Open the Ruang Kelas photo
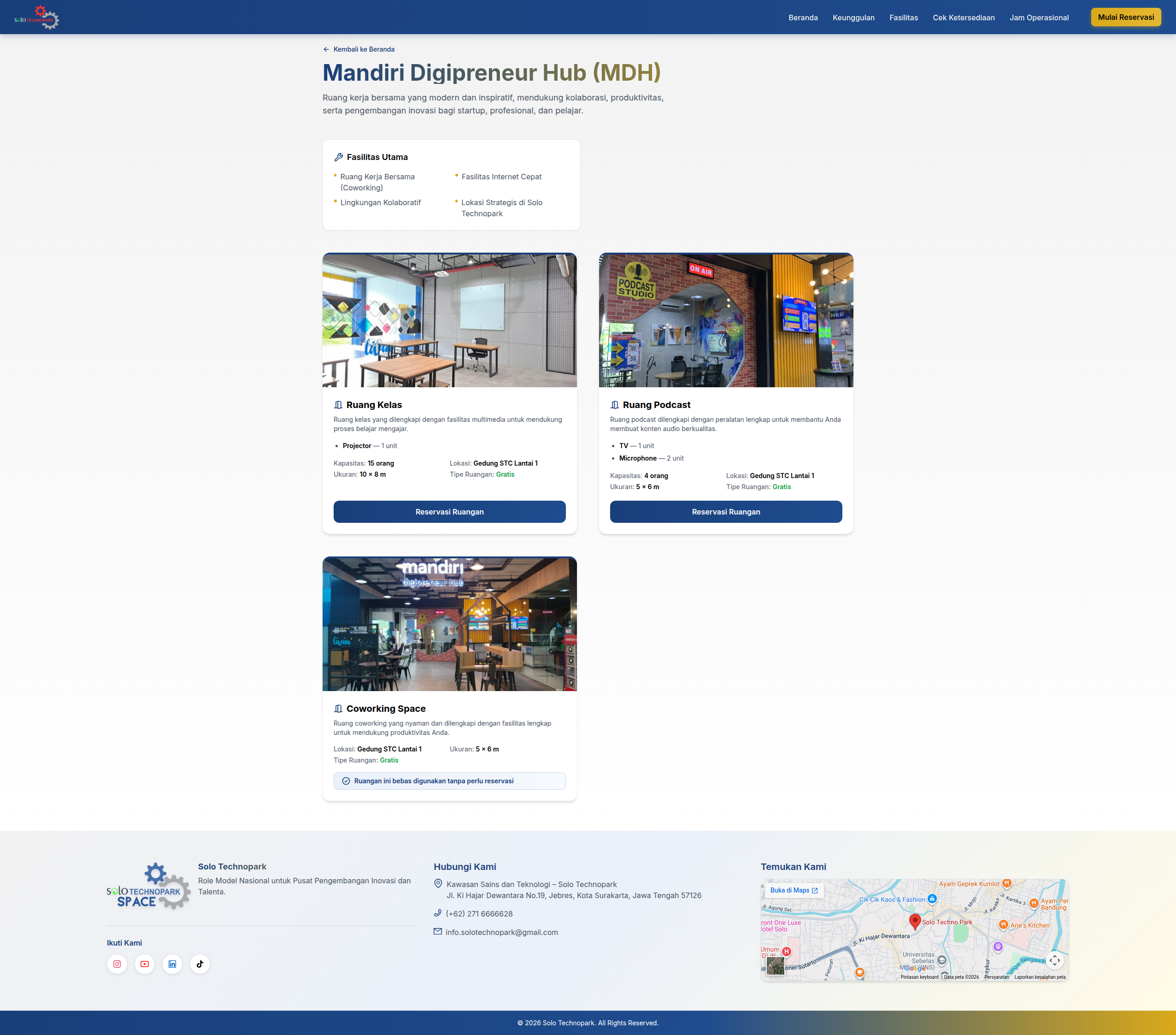This screenshot has width=1176, height=1035. [449, 320]
